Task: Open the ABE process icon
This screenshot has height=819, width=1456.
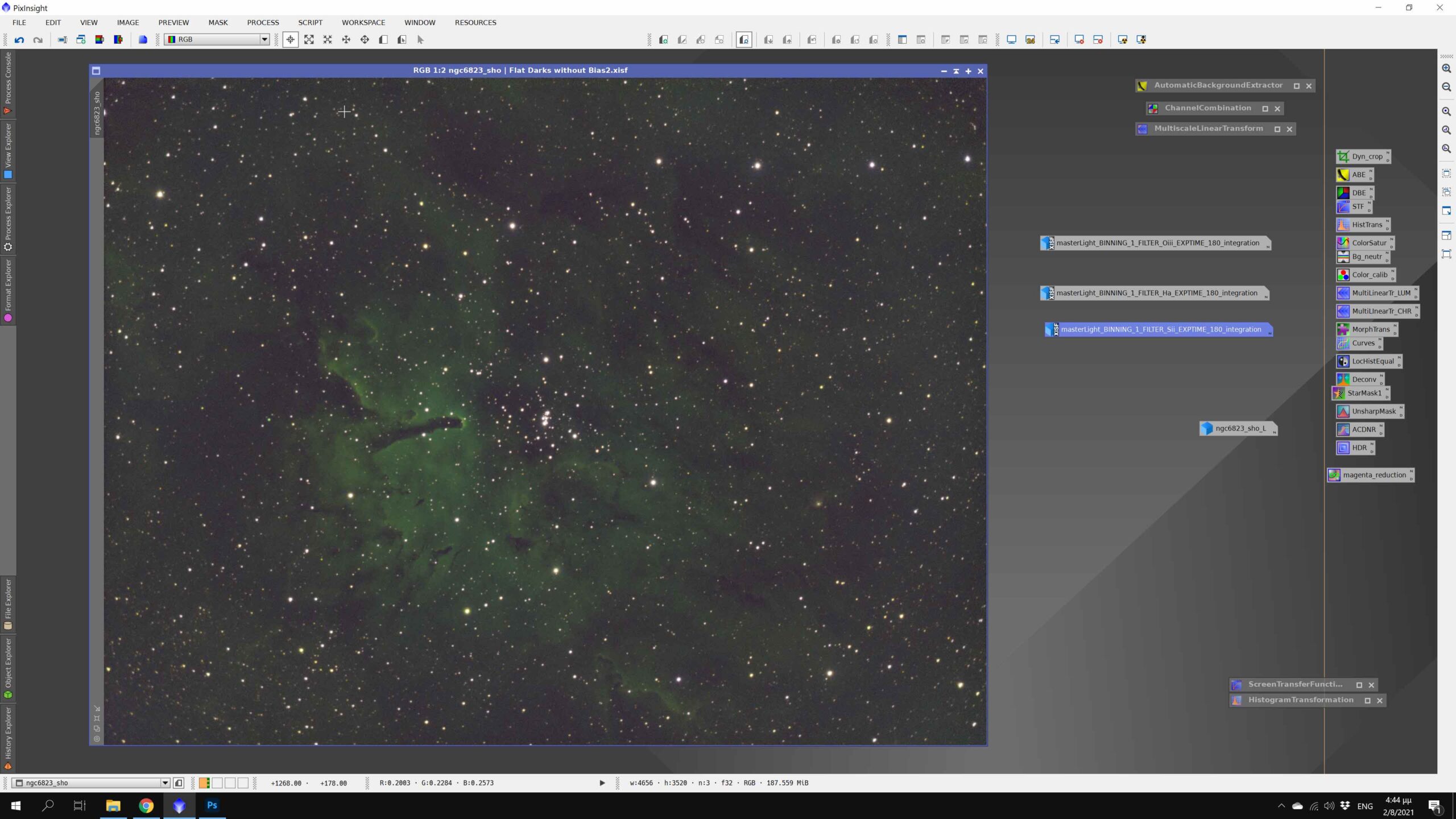Action: 1355,175
